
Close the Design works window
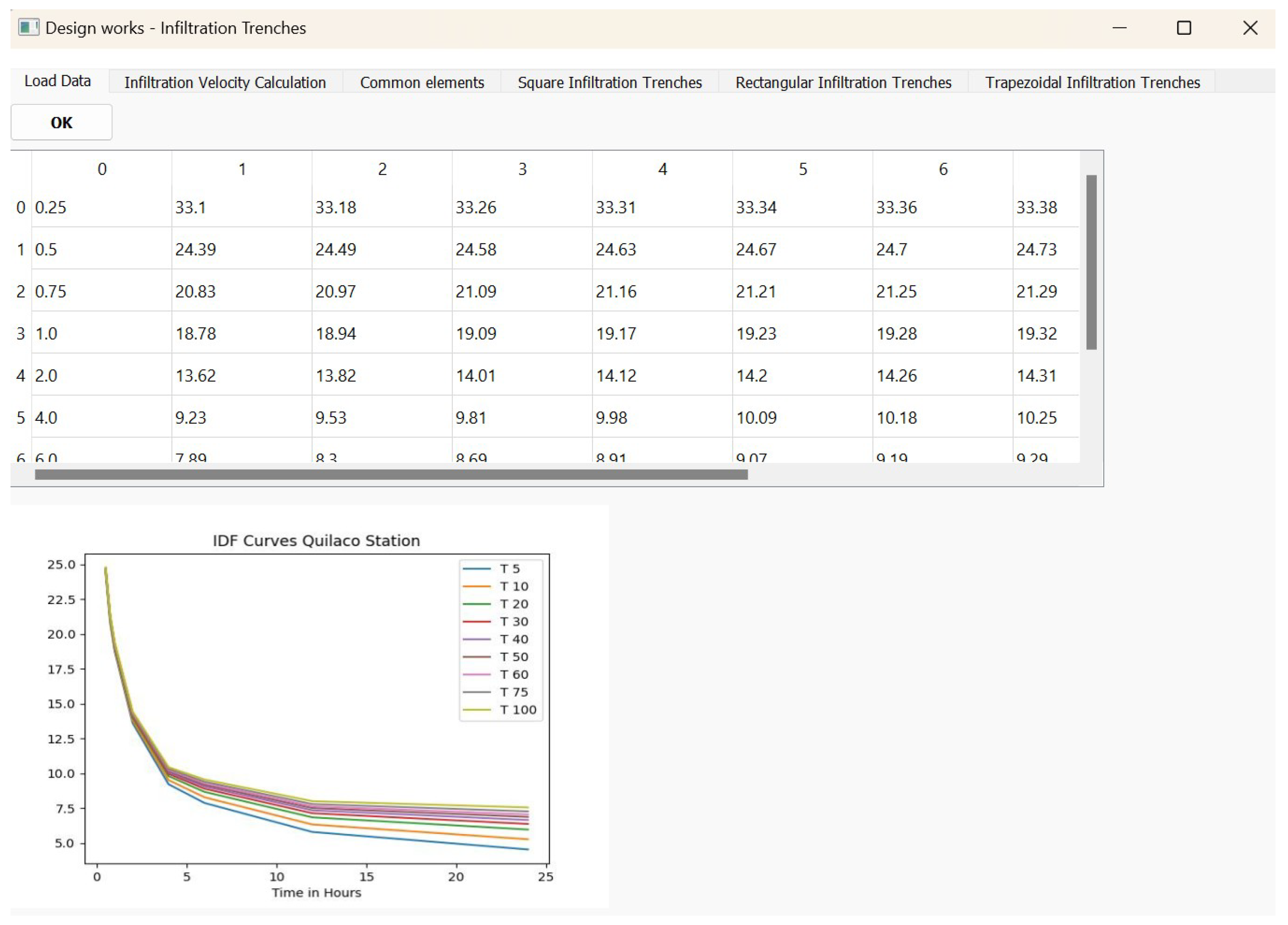click(1249, 28)
